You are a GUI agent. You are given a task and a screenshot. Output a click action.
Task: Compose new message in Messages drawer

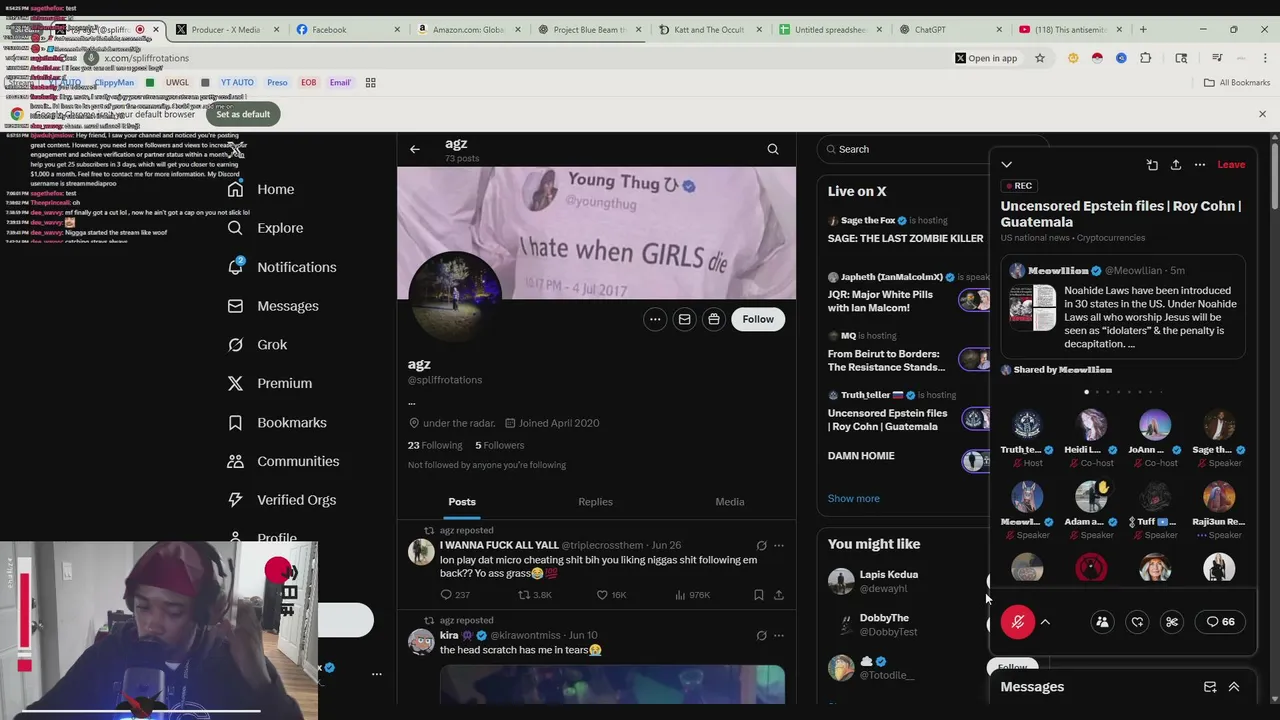(1210, 687)
